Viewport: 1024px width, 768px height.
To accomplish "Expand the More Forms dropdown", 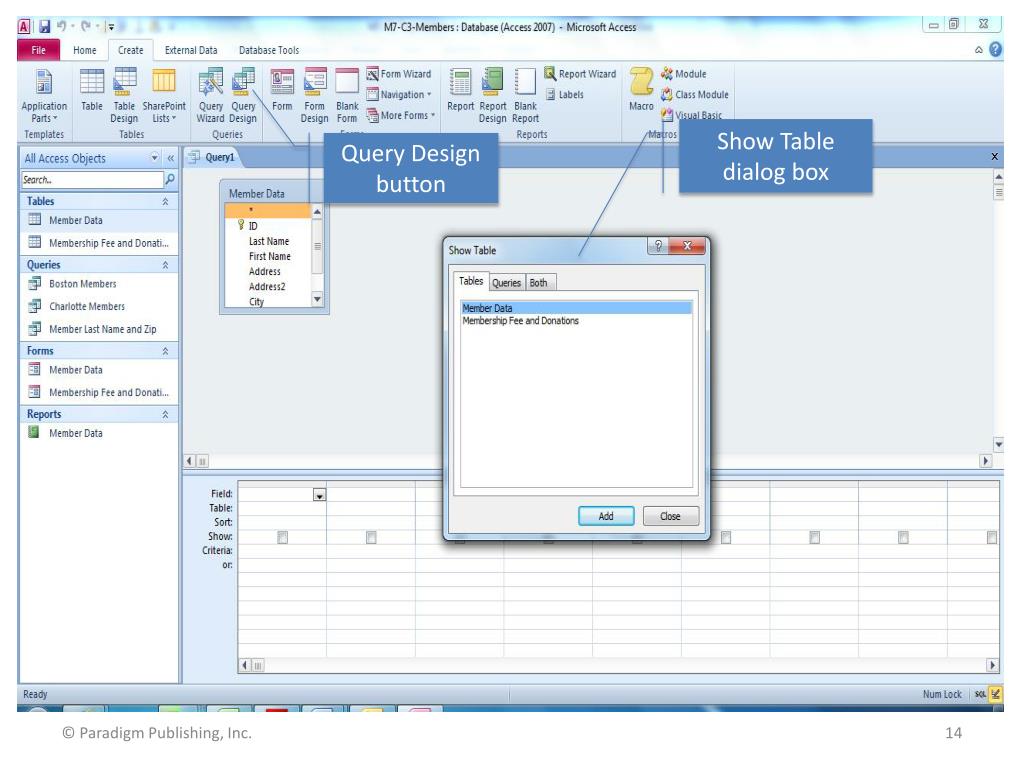I will 400,116.
